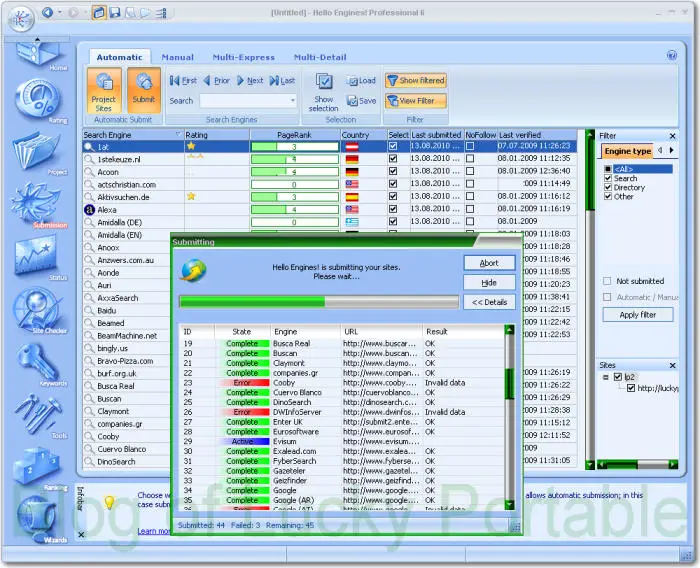Open the Rating section icon
The width and height of the screenshot is (700, 568).
click(39, 100)
